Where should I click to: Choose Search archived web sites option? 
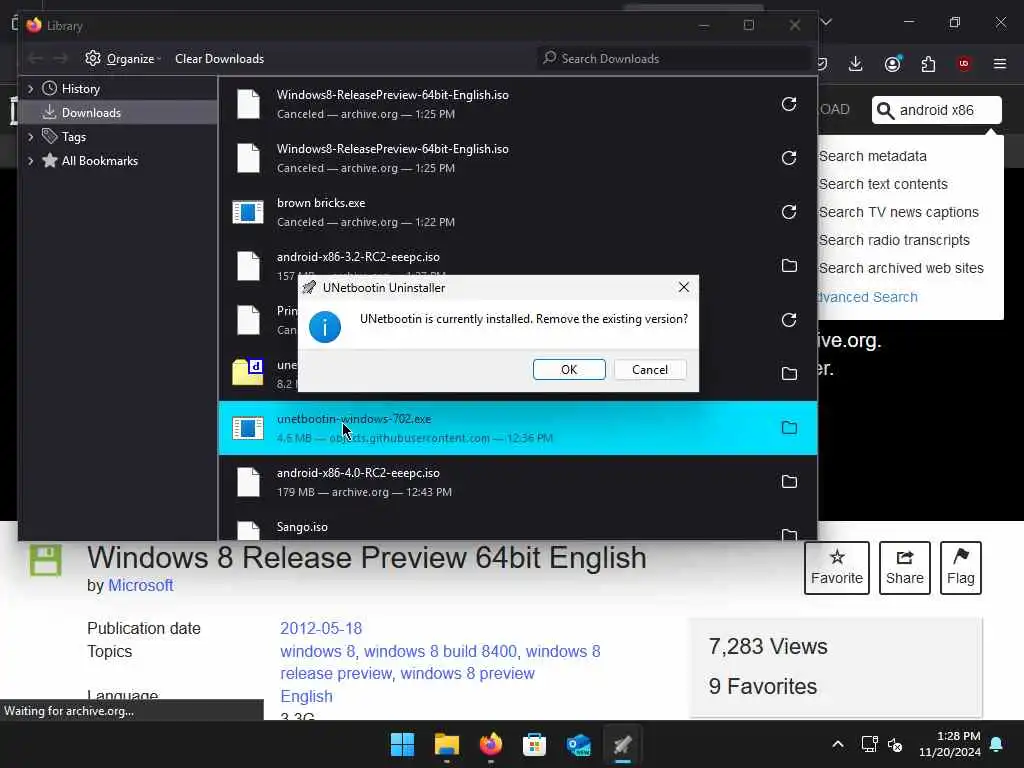pyautogui.click(x=901, y=268)
